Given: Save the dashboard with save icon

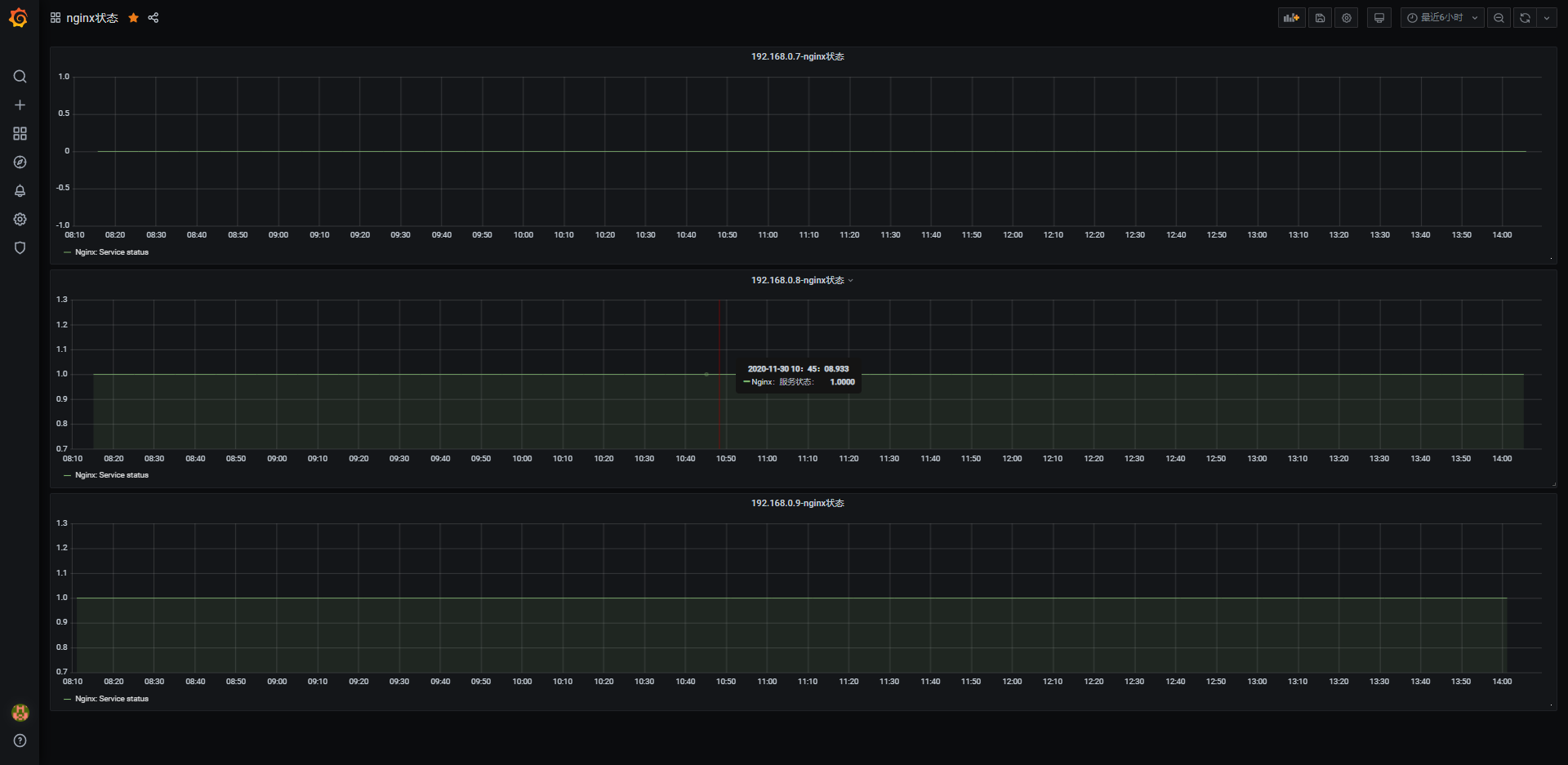Looking at the screenshot, I should pos(1320,18).
